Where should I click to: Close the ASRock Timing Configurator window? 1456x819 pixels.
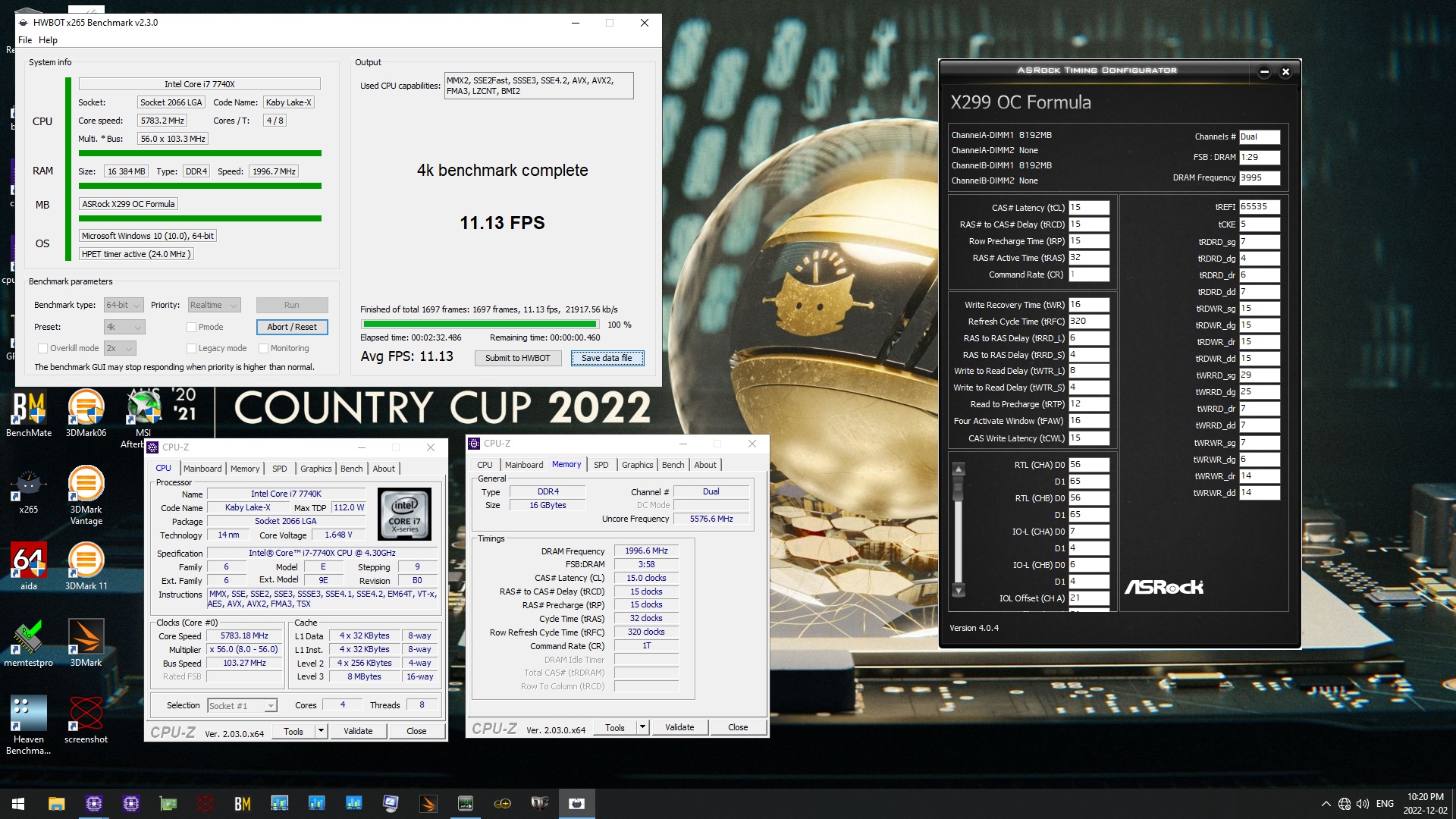coord(1285,72)
